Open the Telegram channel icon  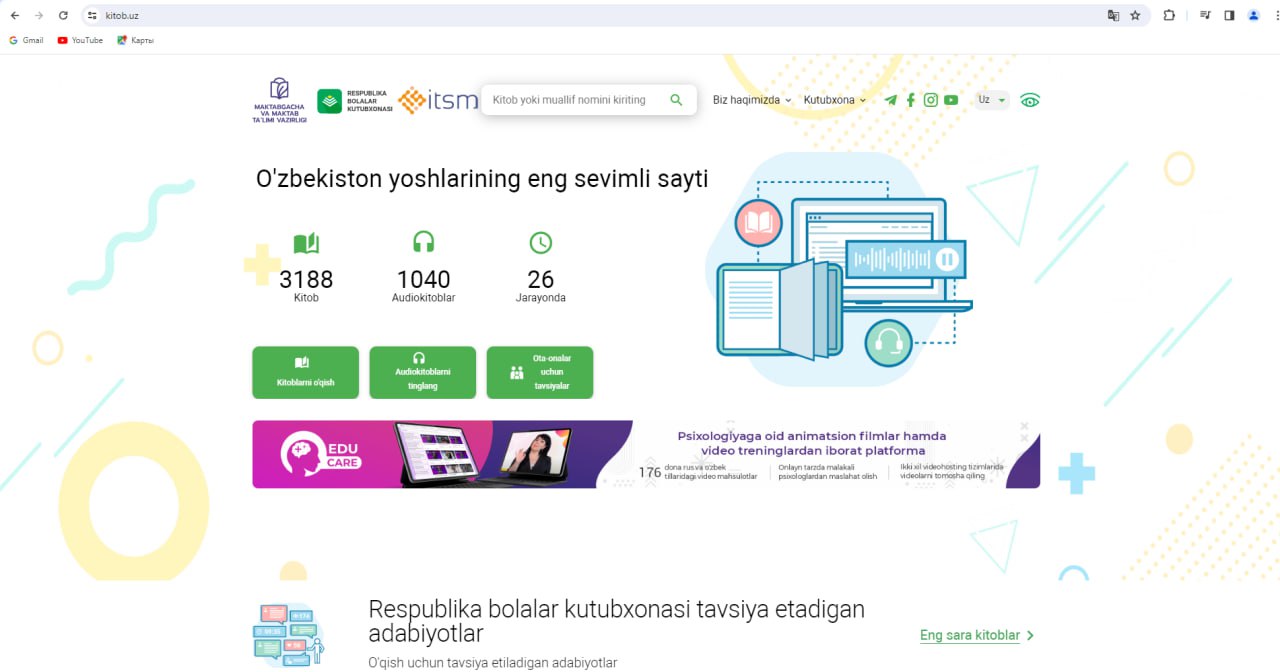pyautogui.click(x=891, y=100)
